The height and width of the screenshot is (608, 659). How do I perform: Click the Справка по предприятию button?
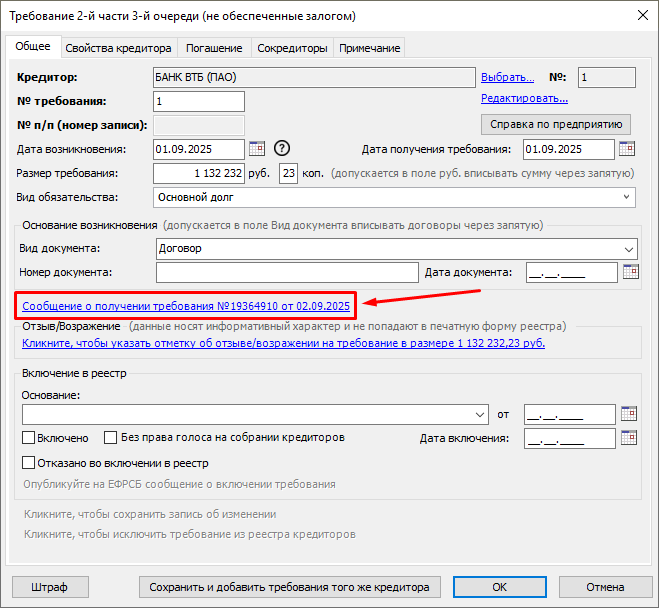click(556, 124)
